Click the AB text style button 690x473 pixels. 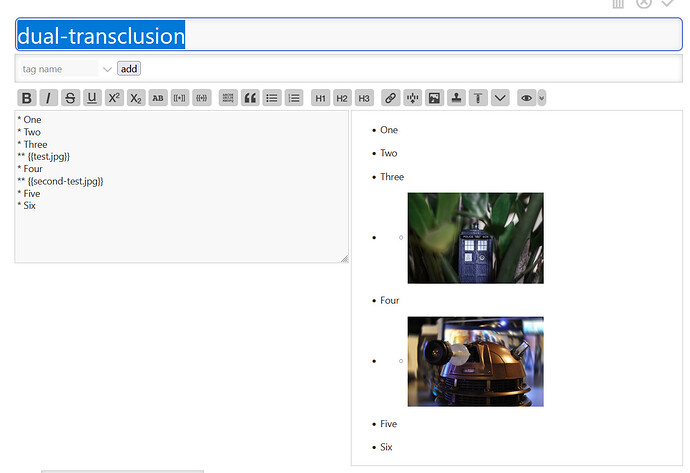(158, 98)
